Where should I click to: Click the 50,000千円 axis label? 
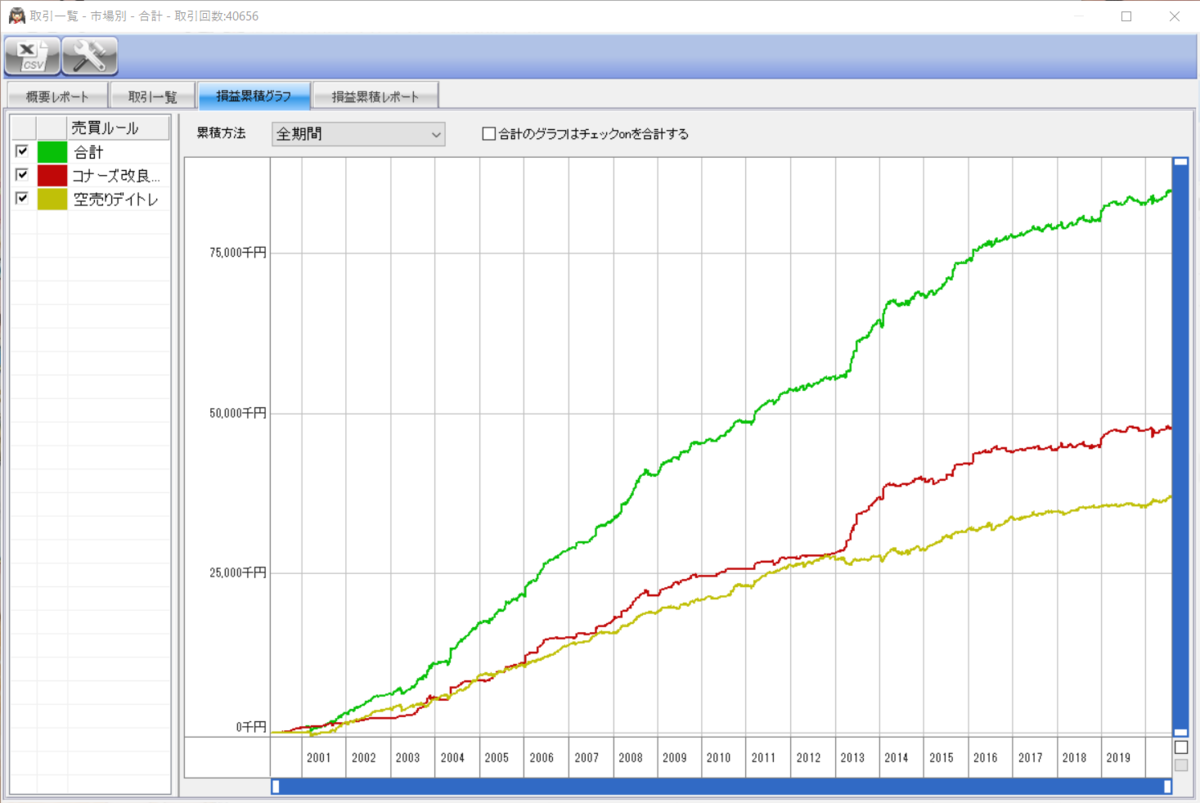[237, 413]
